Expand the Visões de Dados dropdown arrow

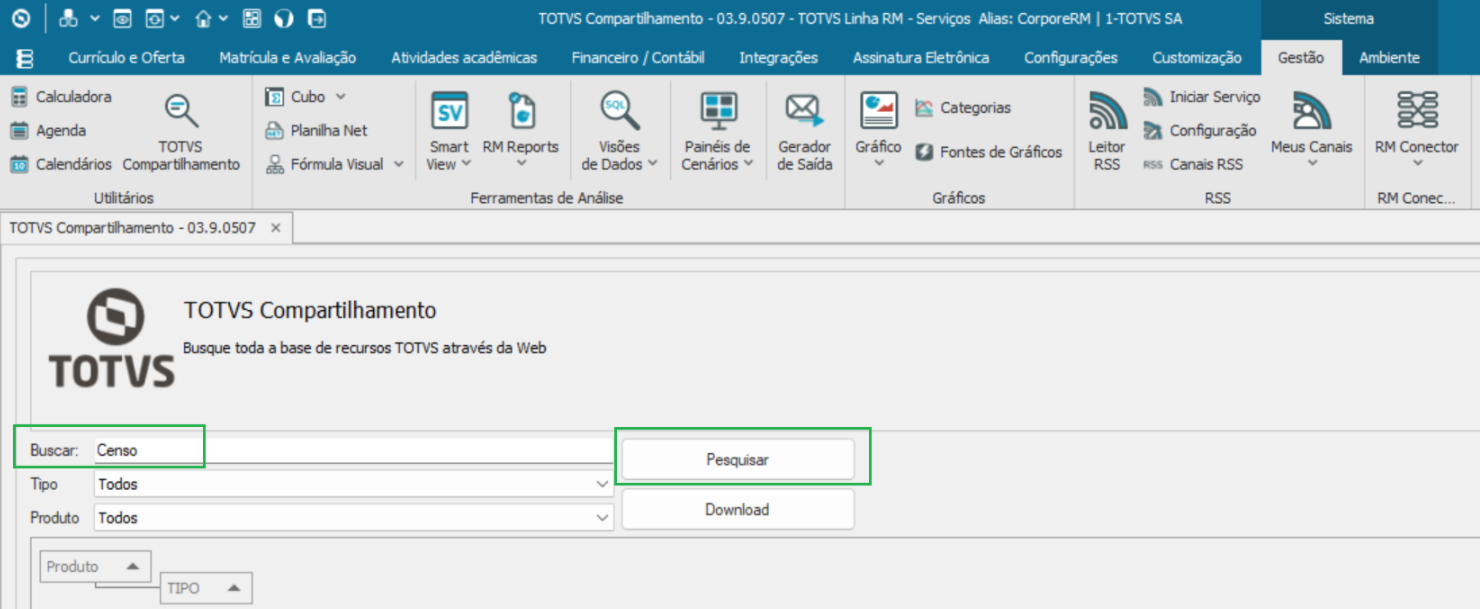click(x=652, y=164)
